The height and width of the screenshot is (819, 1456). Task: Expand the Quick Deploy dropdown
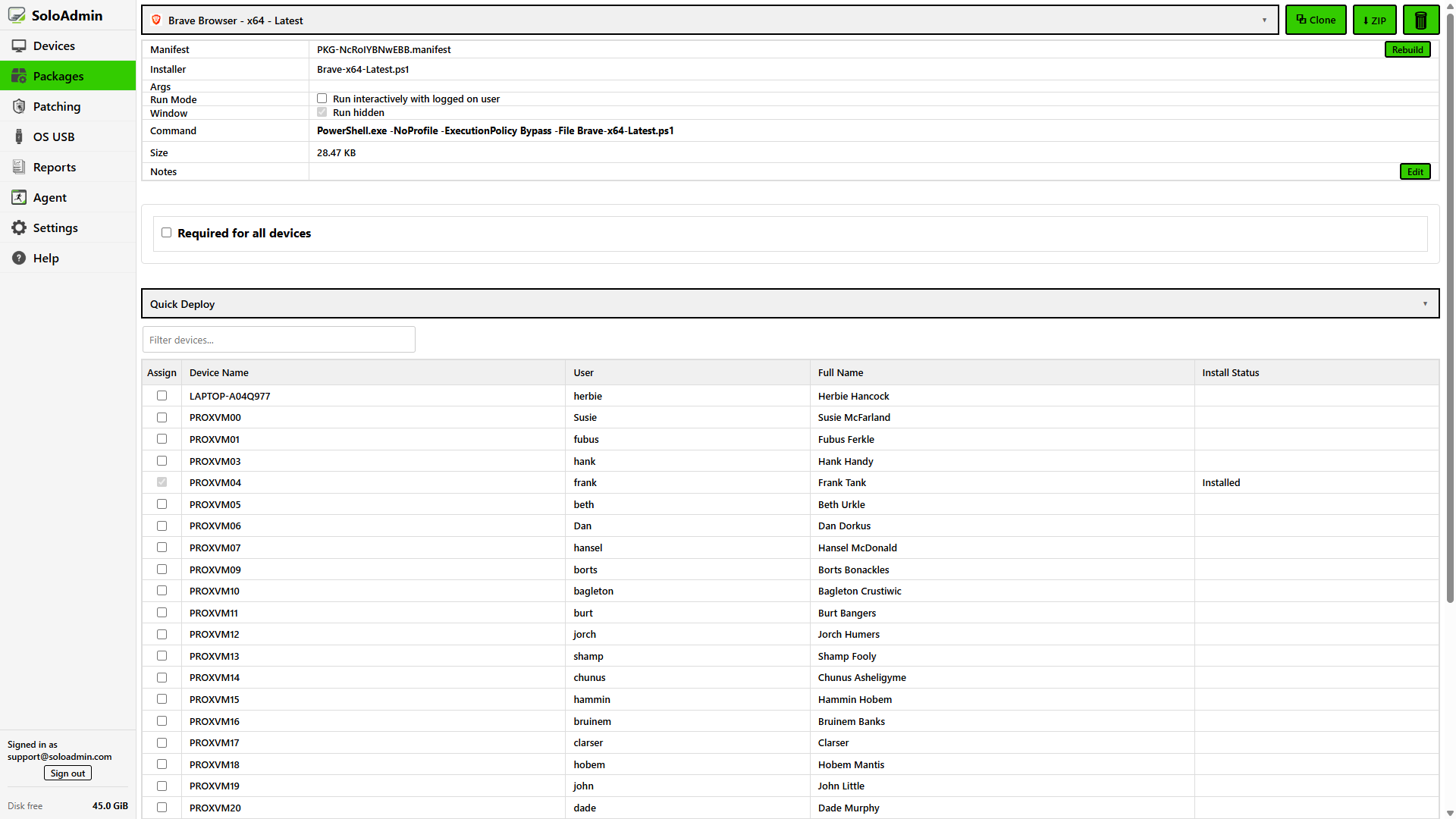[789, 304]
